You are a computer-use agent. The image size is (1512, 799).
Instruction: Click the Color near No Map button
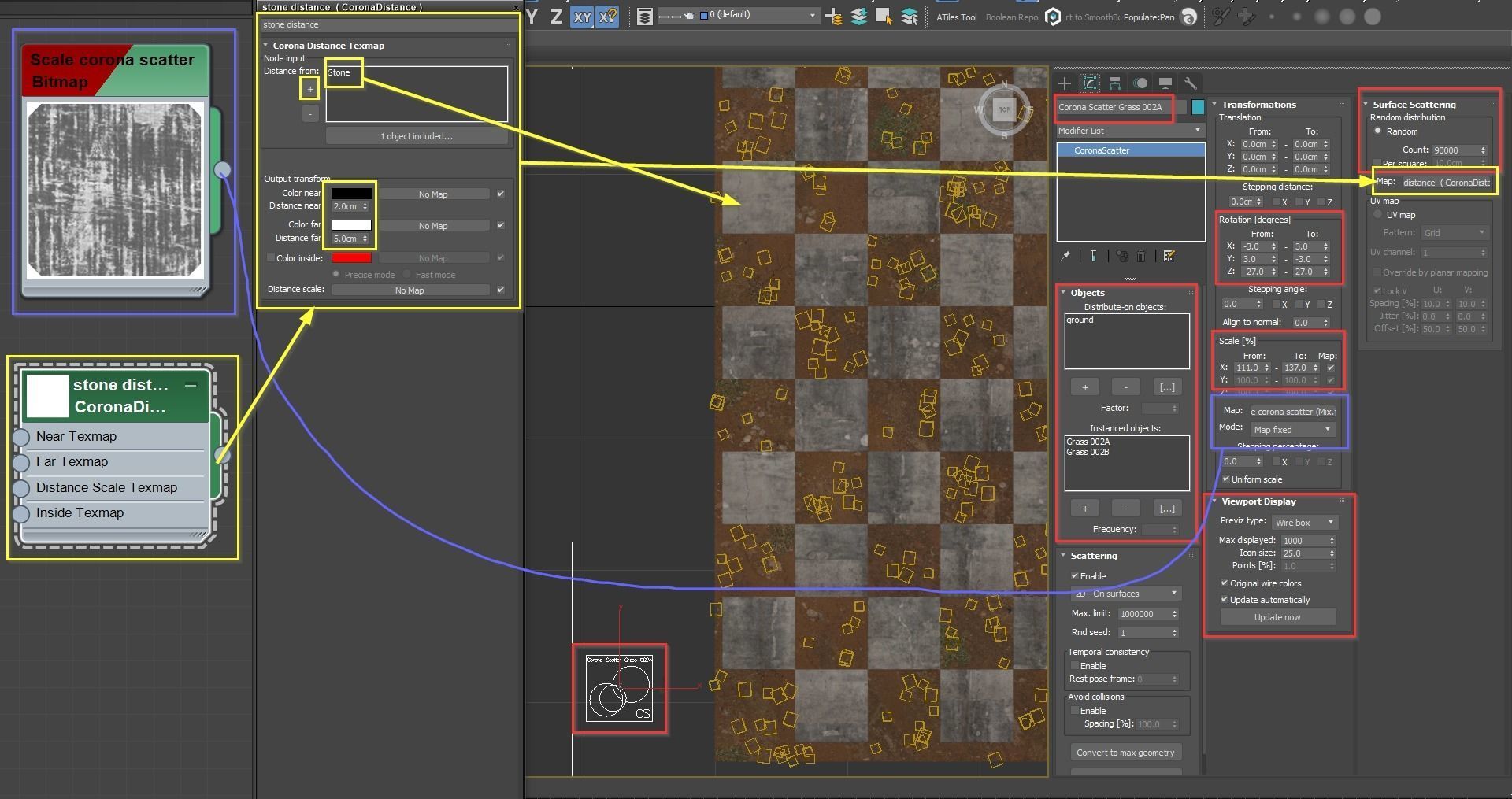[433, 194]
